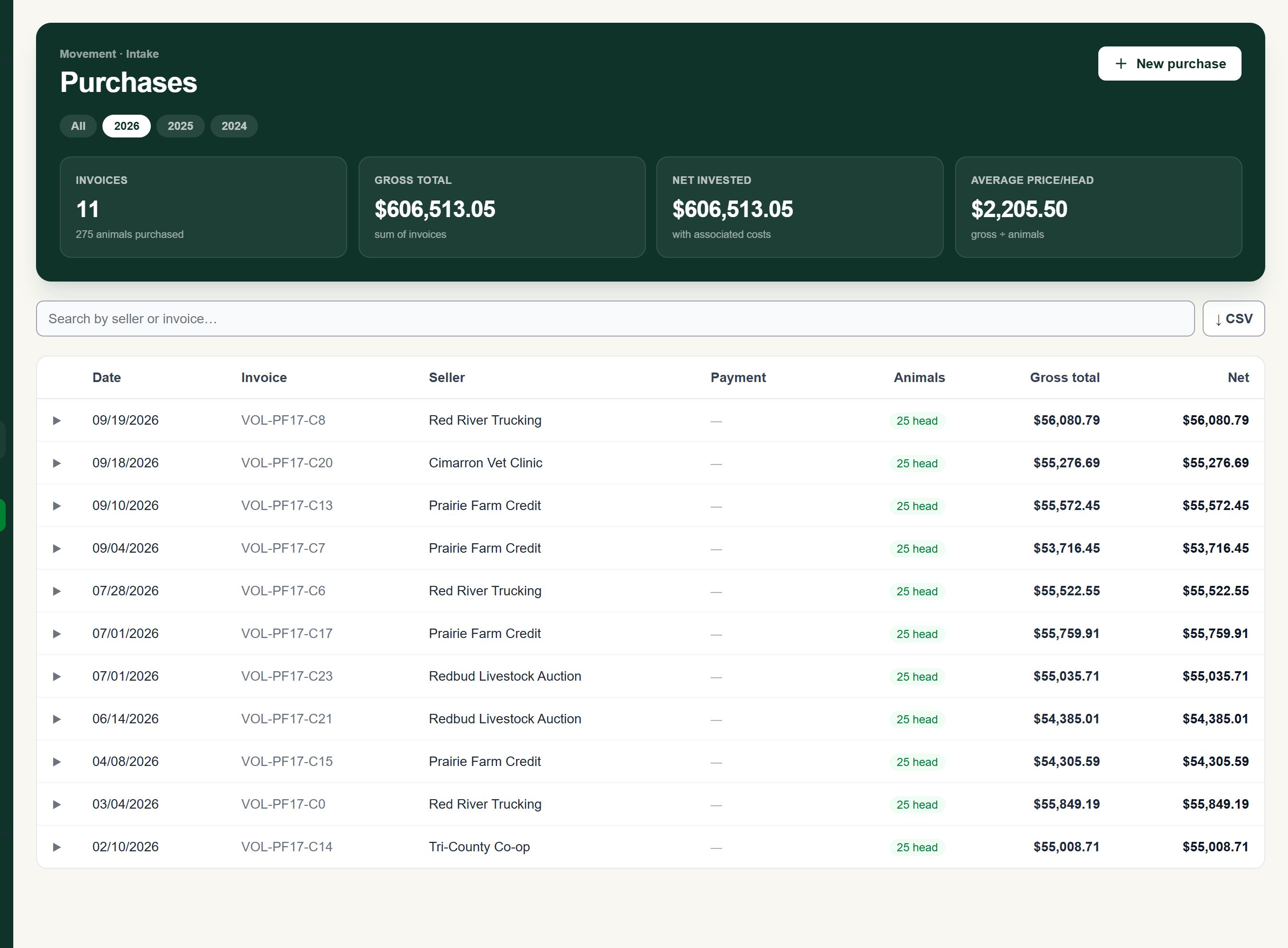Expand the VOL-PF17-C21 row arrow
This screenshot has width=1288, height=948.
point(57,719)
